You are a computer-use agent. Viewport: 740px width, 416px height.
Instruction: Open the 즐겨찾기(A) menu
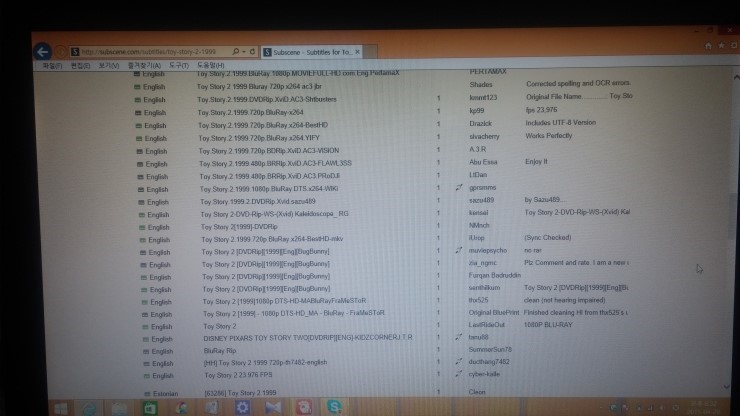(x=144, y=66)
